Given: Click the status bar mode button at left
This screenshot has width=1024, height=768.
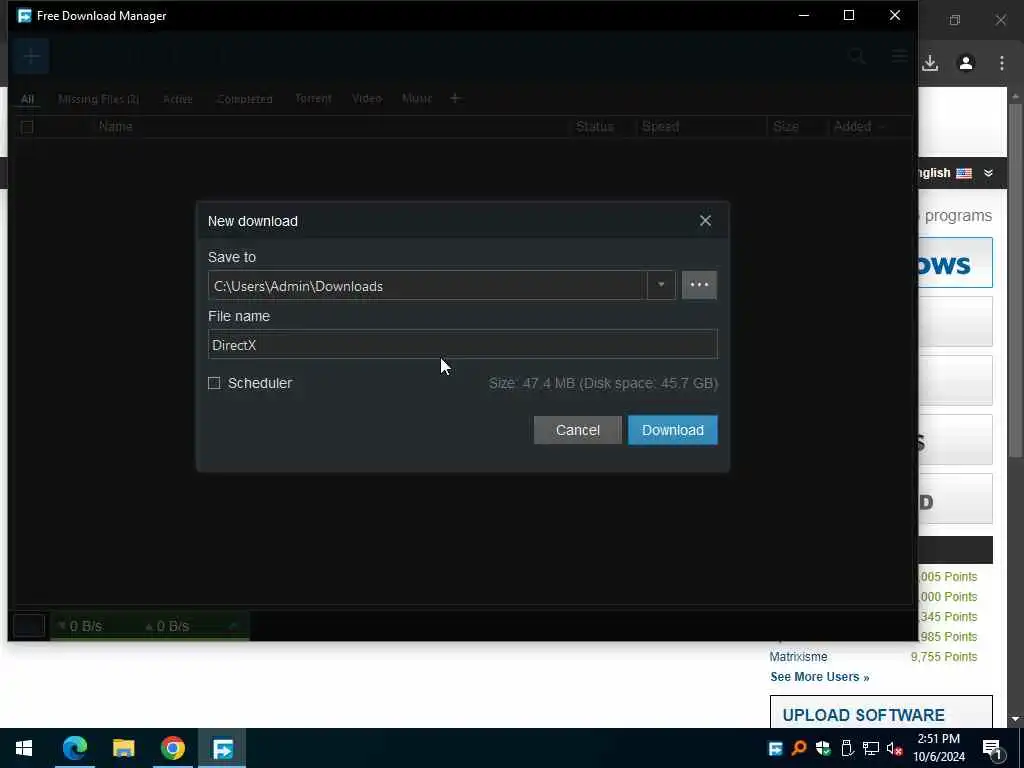Looking at the screenshot, I should (x=29, y=626).
